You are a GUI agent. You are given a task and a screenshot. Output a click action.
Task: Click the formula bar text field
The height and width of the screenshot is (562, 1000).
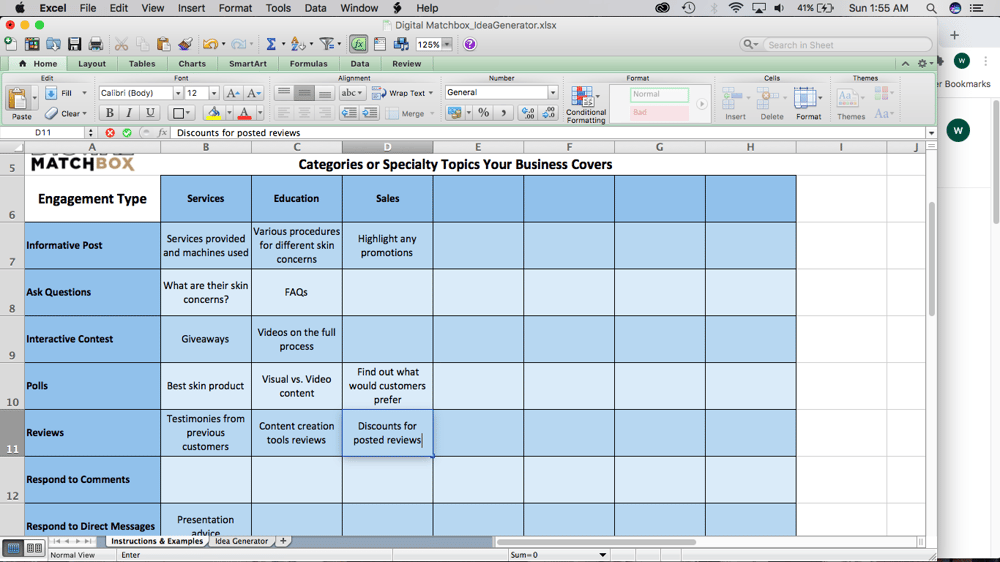pyautogui.click(x=548, y=133)
